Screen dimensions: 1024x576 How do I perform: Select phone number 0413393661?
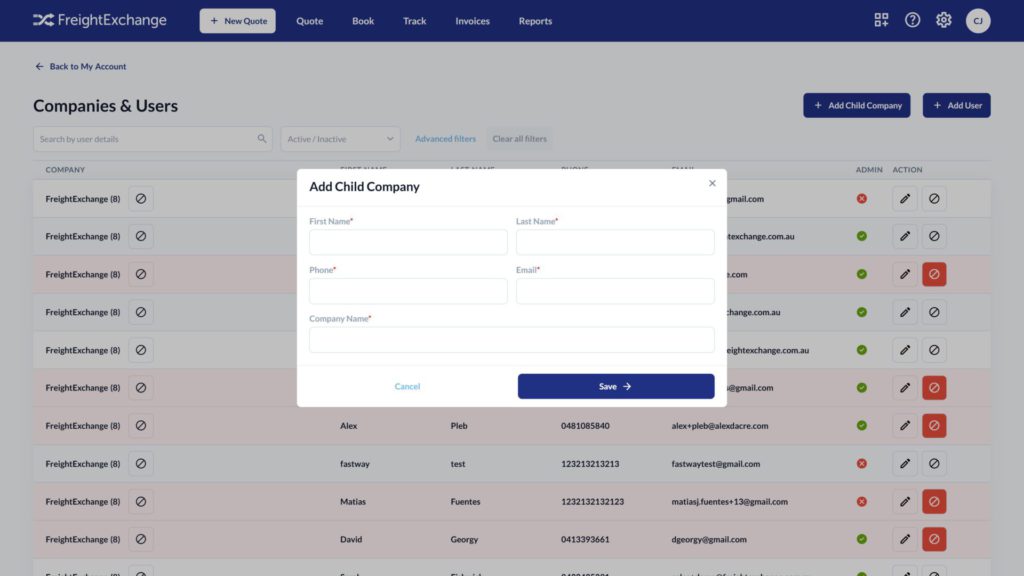click(585, 539)
